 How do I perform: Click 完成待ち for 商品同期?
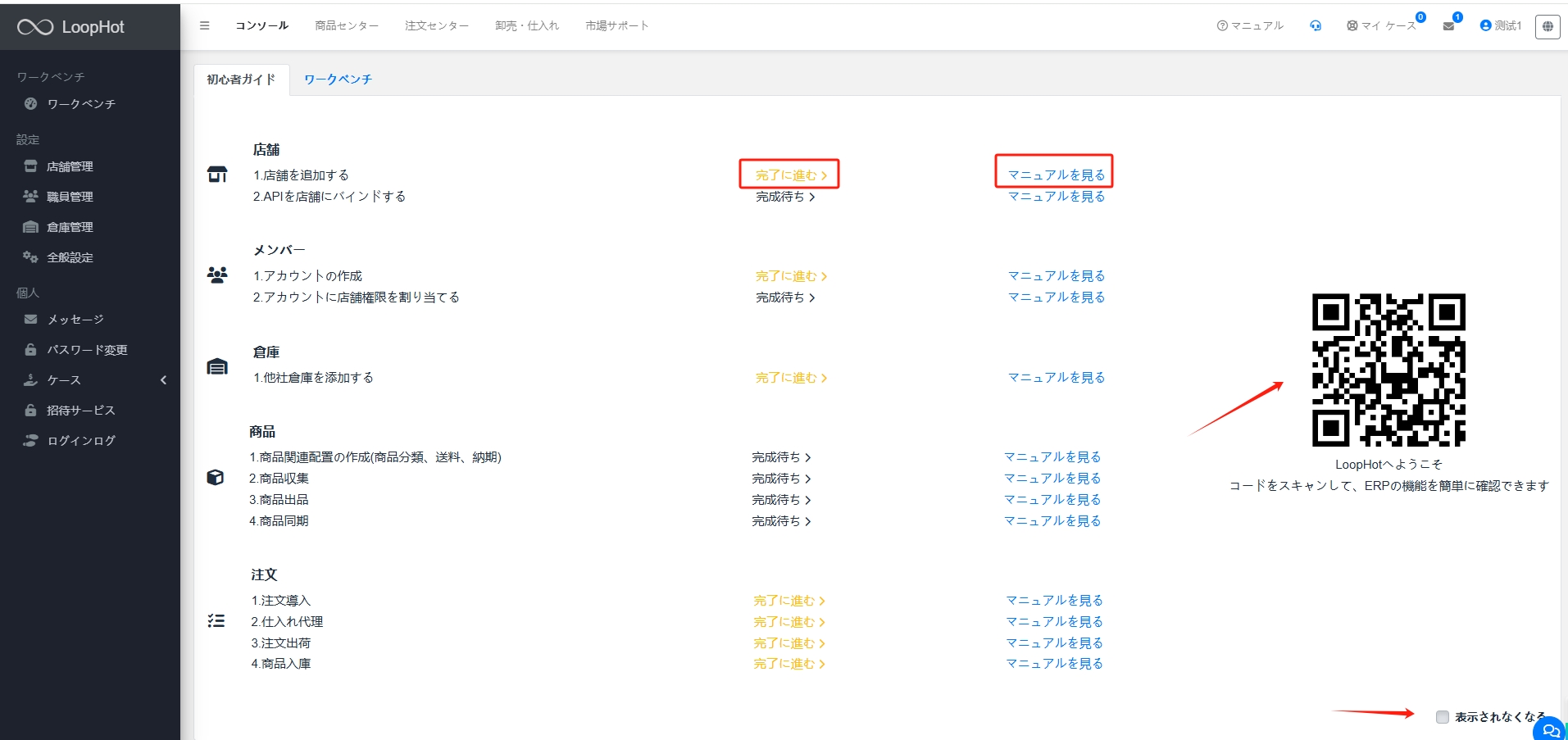coord(781,521)
